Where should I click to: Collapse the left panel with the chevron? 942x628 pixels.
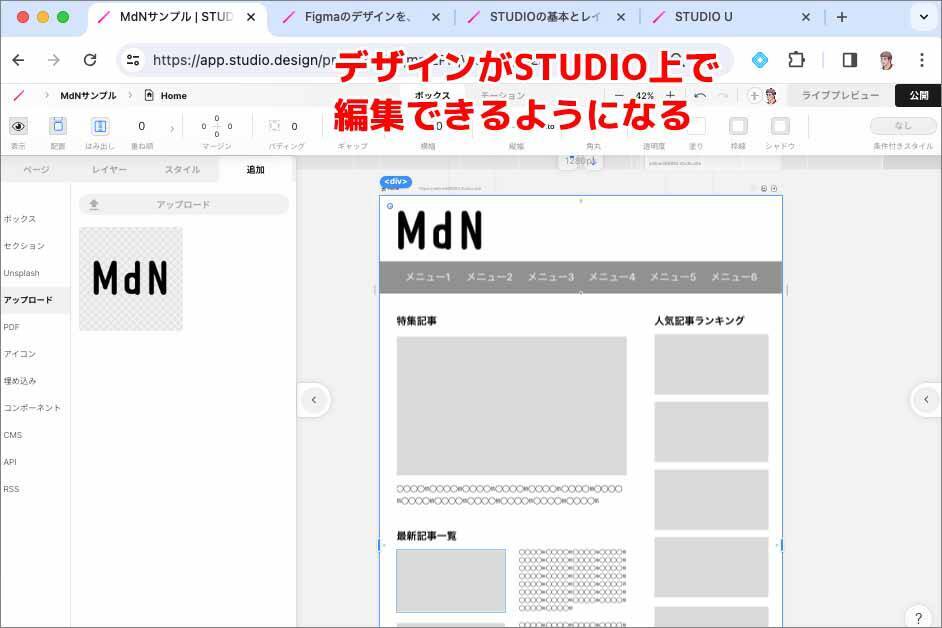tap(314, 400)
